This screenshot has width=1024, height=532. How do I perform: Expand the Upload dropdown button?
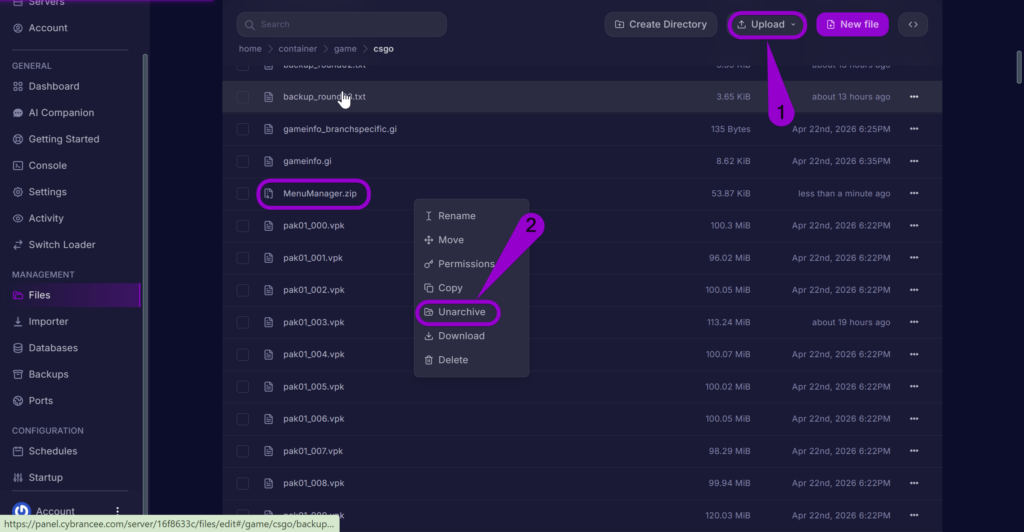point(767,25)
